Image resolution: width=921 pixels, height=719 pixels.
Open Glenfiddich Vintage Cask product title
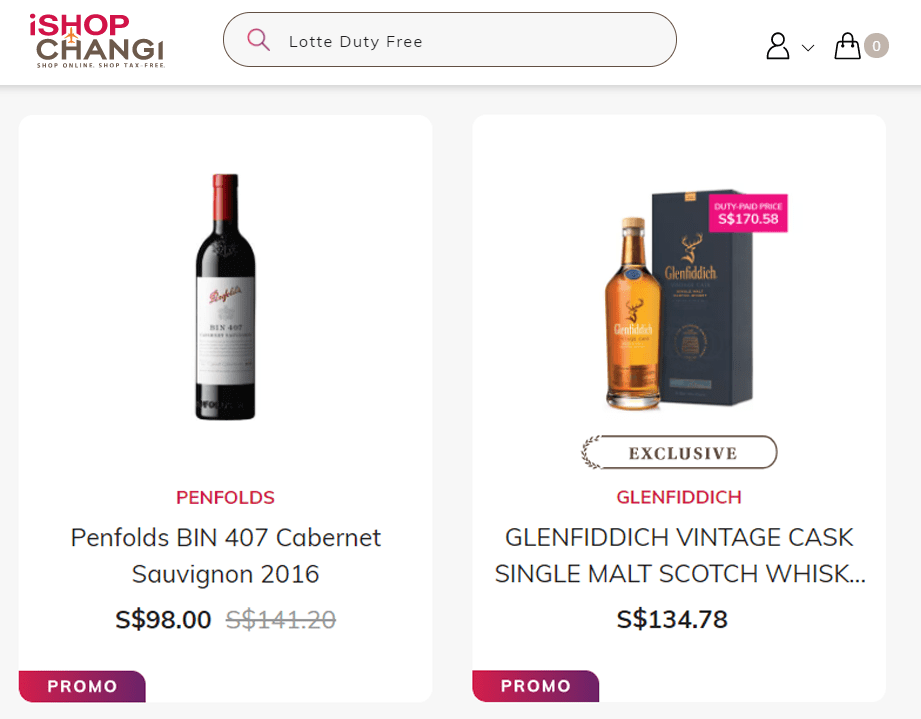pos(679,555)
